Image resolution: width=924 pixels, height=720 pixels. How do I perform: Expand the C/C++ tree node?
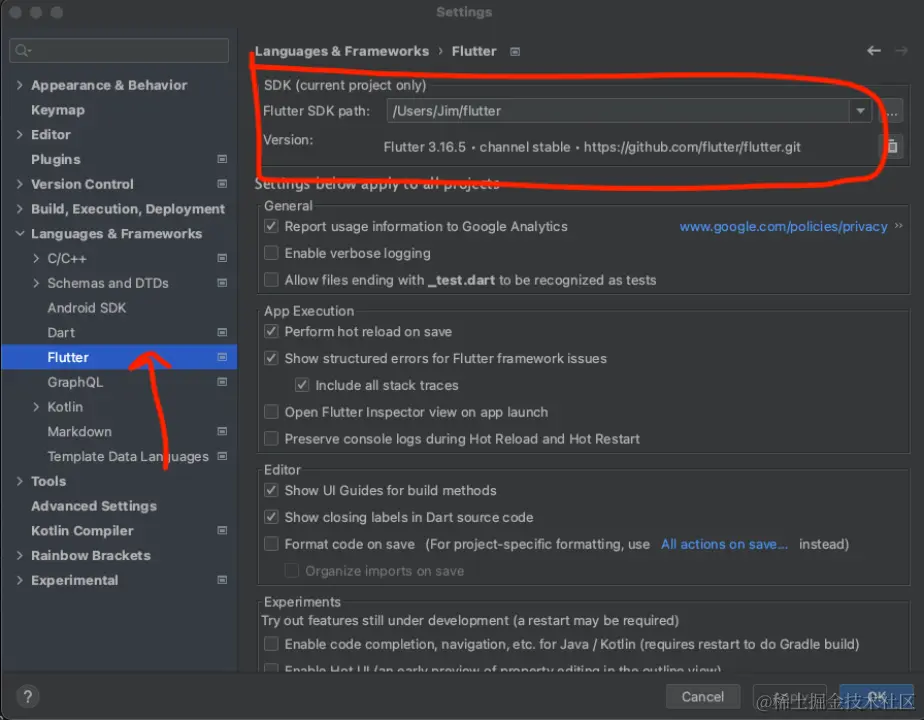36,259
